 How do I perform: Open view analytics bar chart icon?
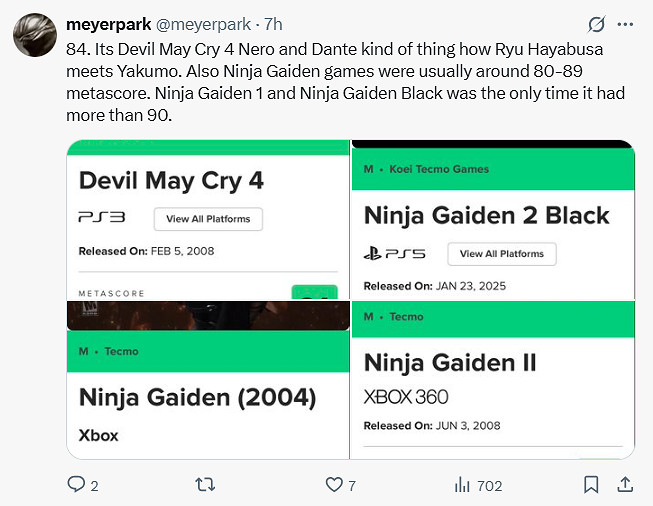tap(462, 485)
